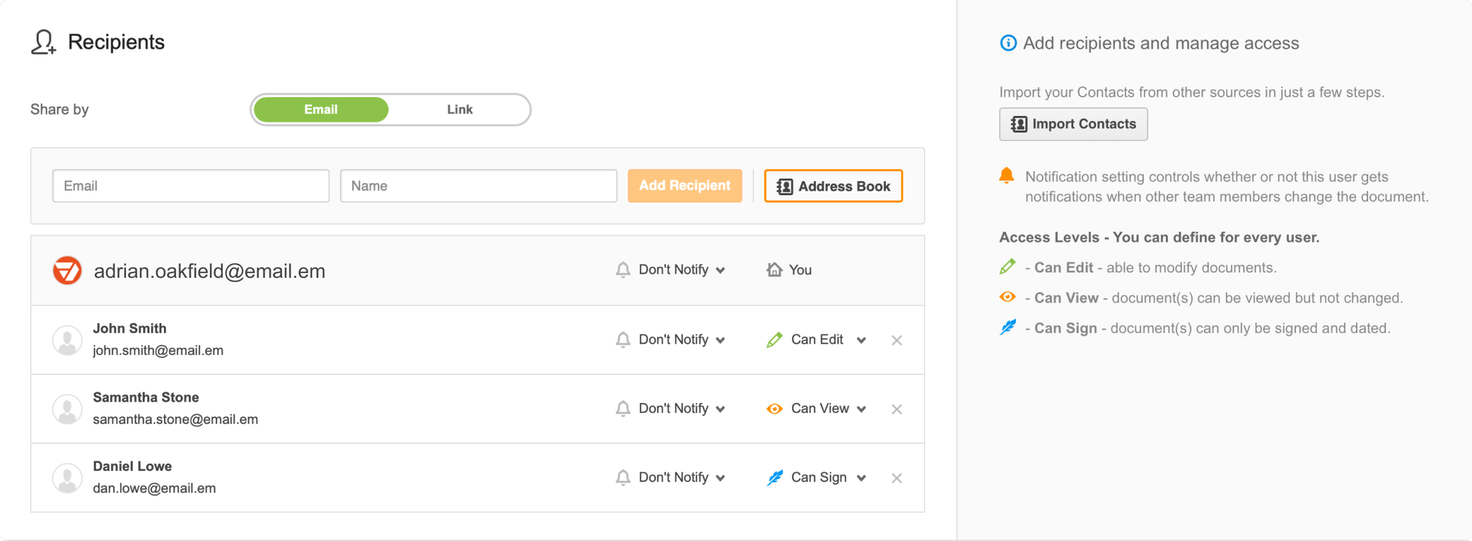Click the Import Contacts button
Viewport: 1472px width, 541px height.
(x=1073, y=124)
